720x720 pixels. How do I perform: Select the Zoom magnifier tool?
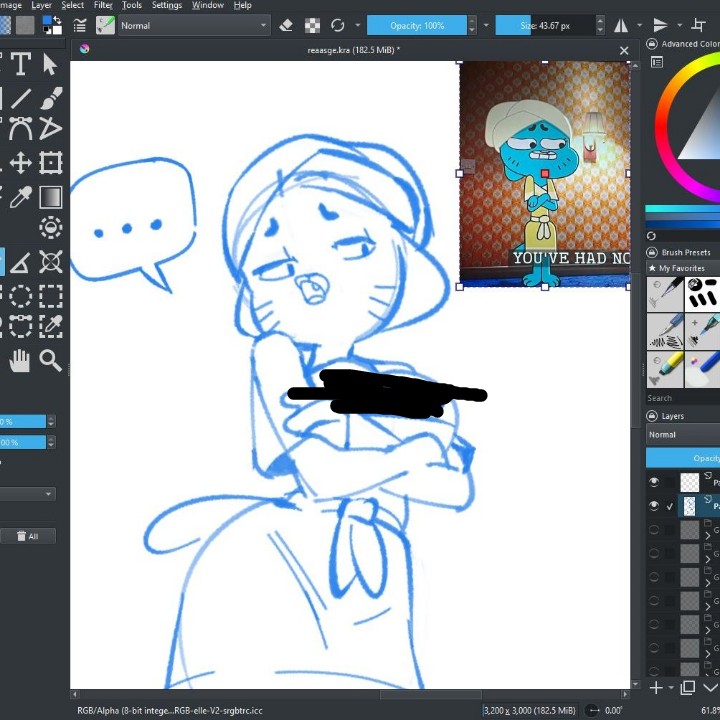pyautogui.click(x=51, y=360)
